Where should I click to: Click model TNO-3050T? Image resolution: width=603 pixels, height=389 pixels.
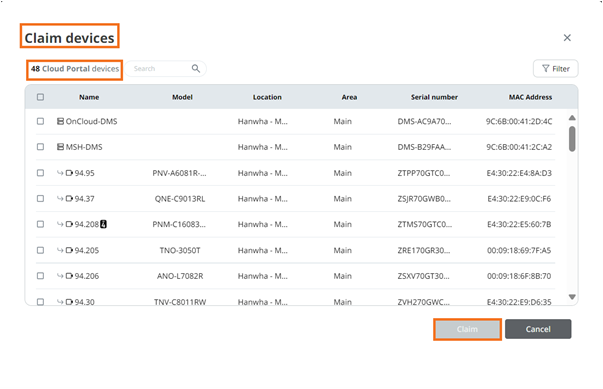pyautogui.click(x=180, y=250)
